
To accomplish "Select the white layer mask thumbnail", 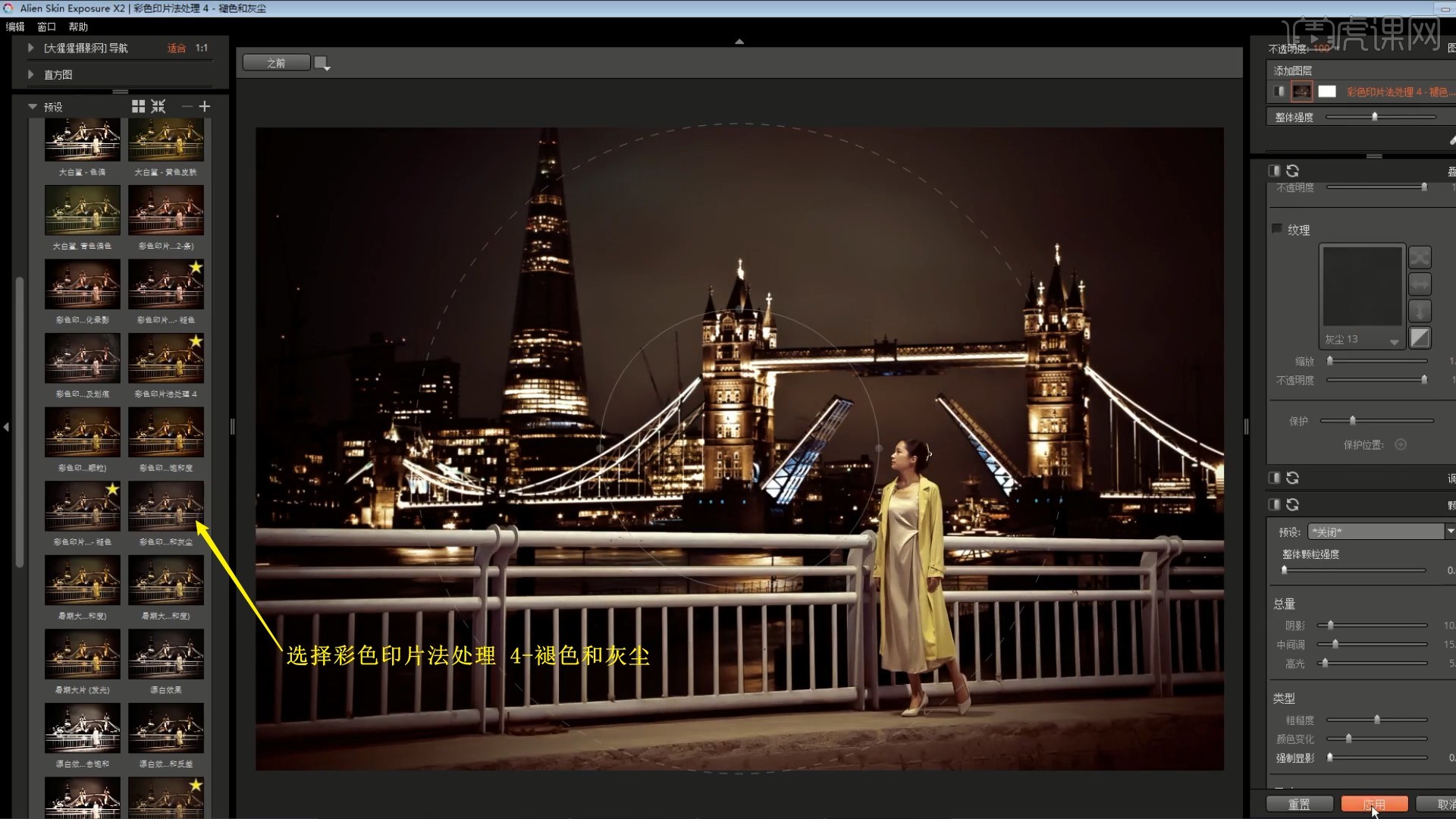I will 1327,91.
